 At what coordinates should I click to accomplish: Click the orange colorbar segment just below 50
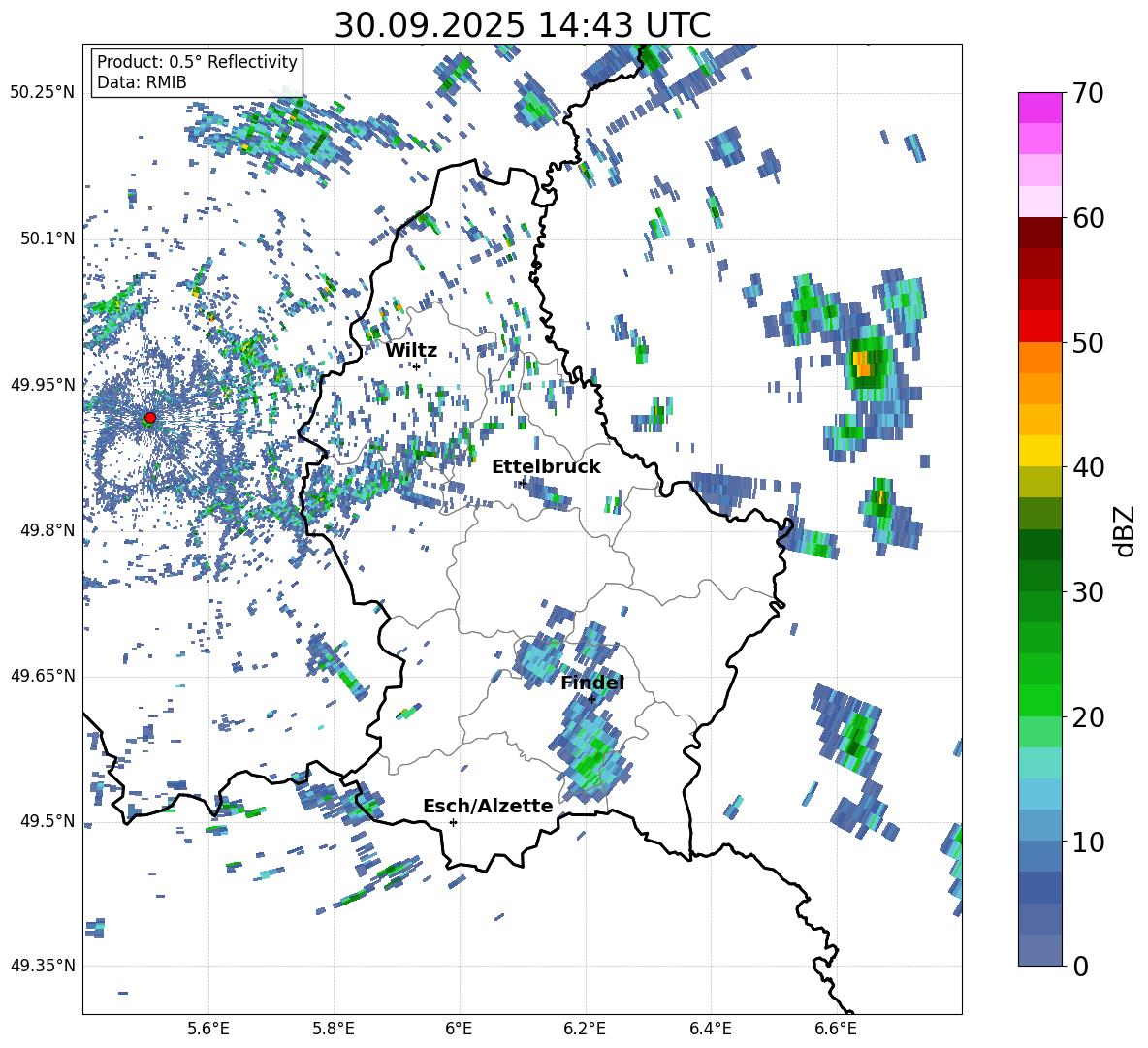point(1039,358)
